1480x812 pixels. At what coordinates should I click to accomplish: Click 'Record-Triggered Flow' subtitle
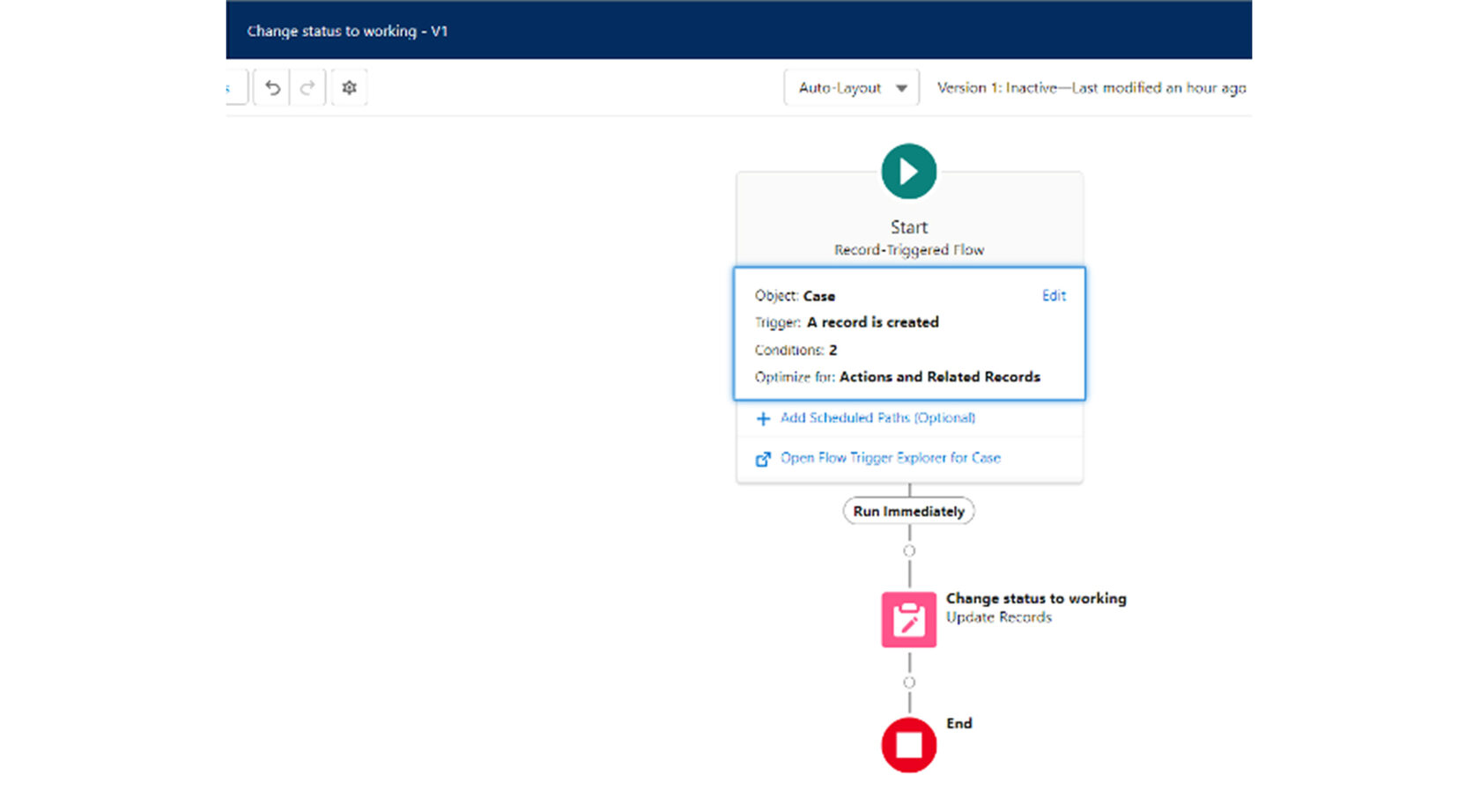908,250
